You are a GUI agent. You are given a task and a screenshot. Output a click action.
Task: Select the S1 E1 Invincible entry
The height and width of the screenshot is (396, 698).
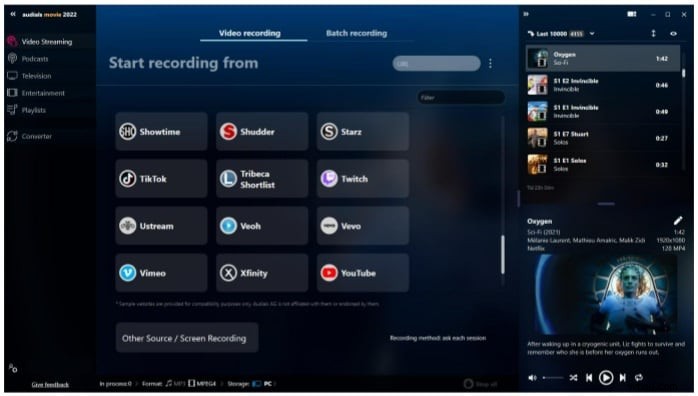(x=603, y=111)
